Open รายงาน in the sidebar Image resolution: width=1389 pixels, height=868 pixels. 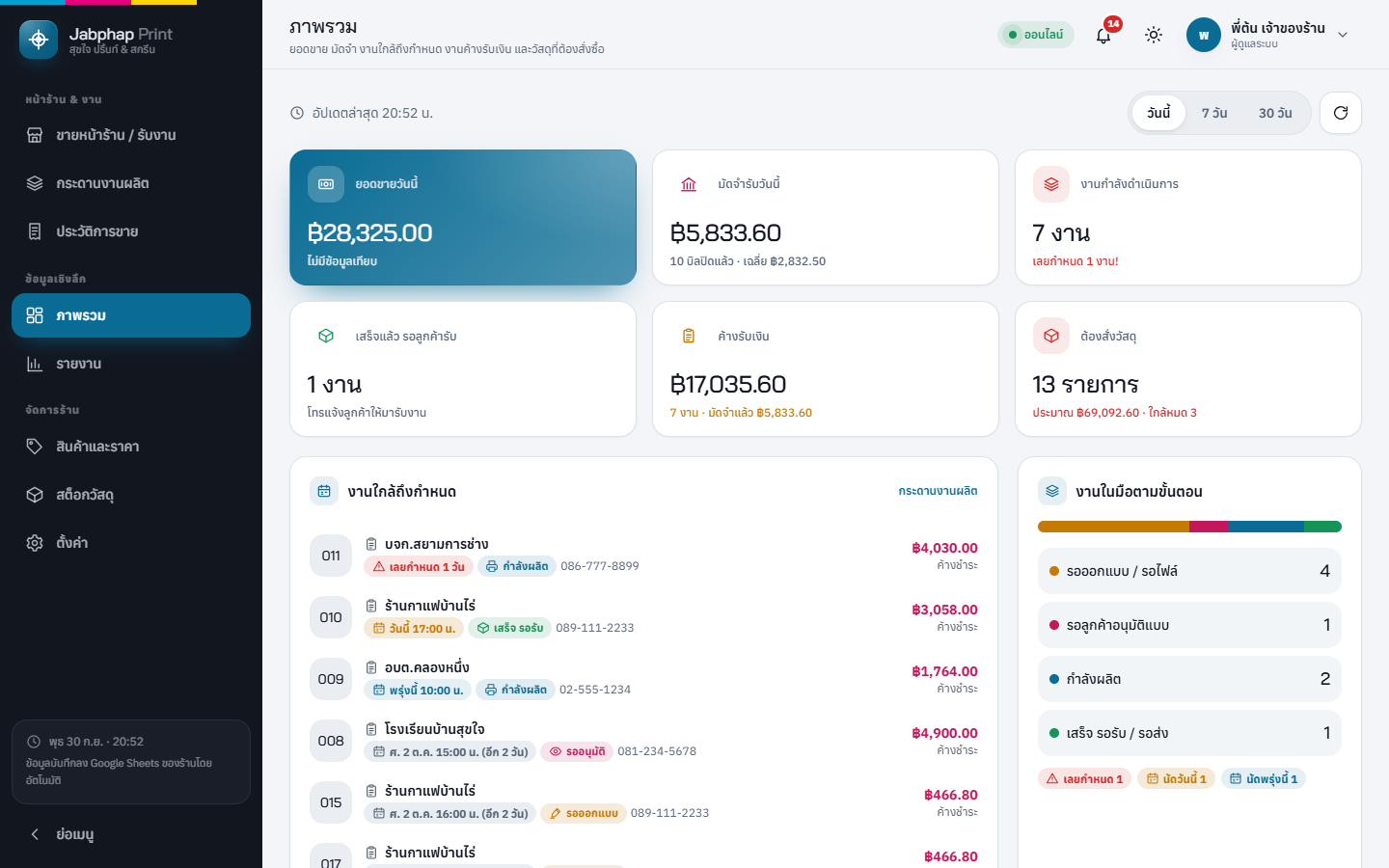pos(131,364)
